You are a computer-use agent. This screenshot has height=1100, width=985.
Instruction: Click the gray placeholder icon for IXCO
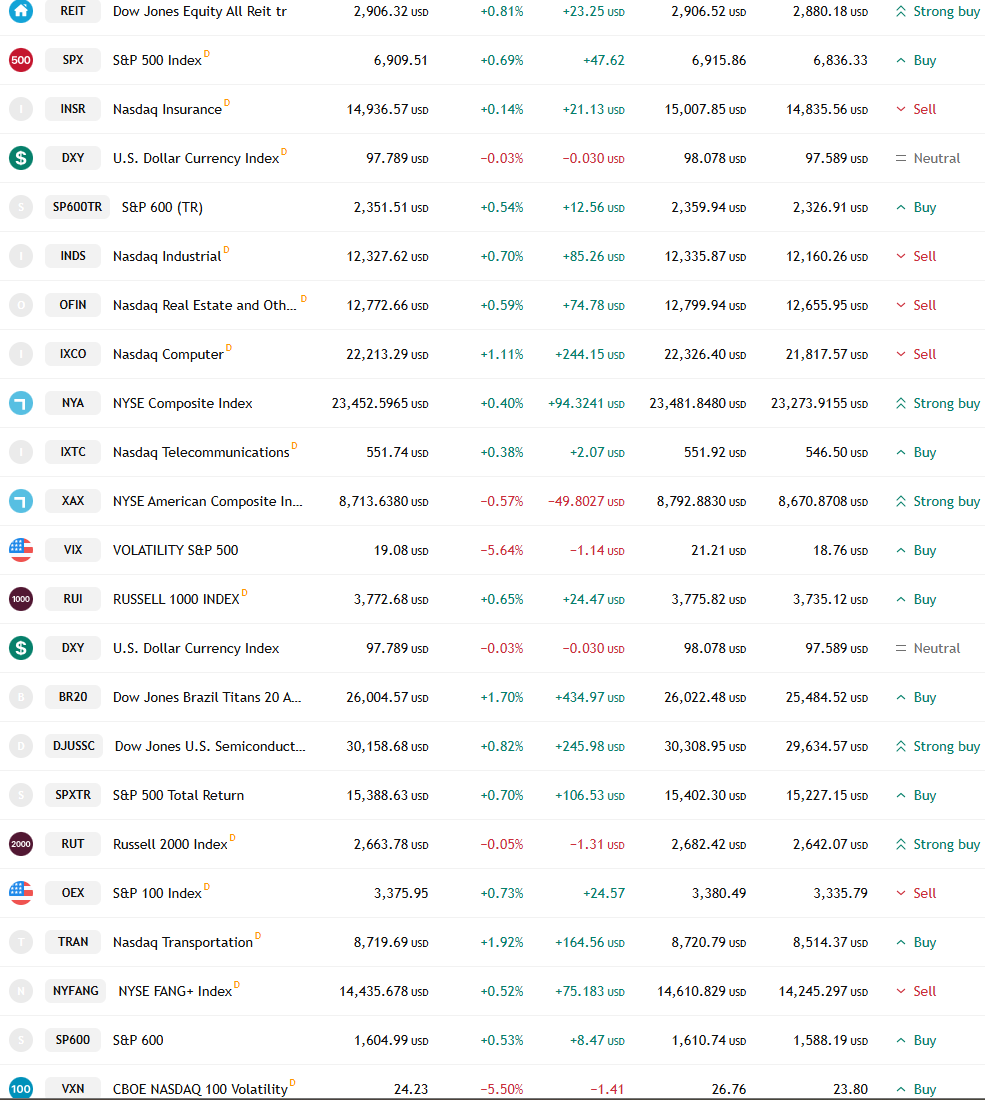[21, 354]
